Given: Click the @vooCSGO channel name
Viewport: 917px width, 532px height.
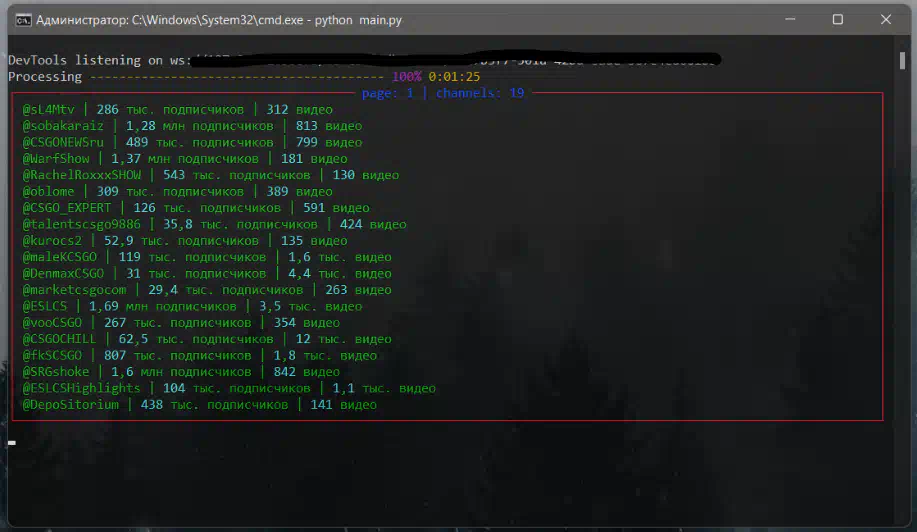Looking at the screenshot, I should (52, 322).
